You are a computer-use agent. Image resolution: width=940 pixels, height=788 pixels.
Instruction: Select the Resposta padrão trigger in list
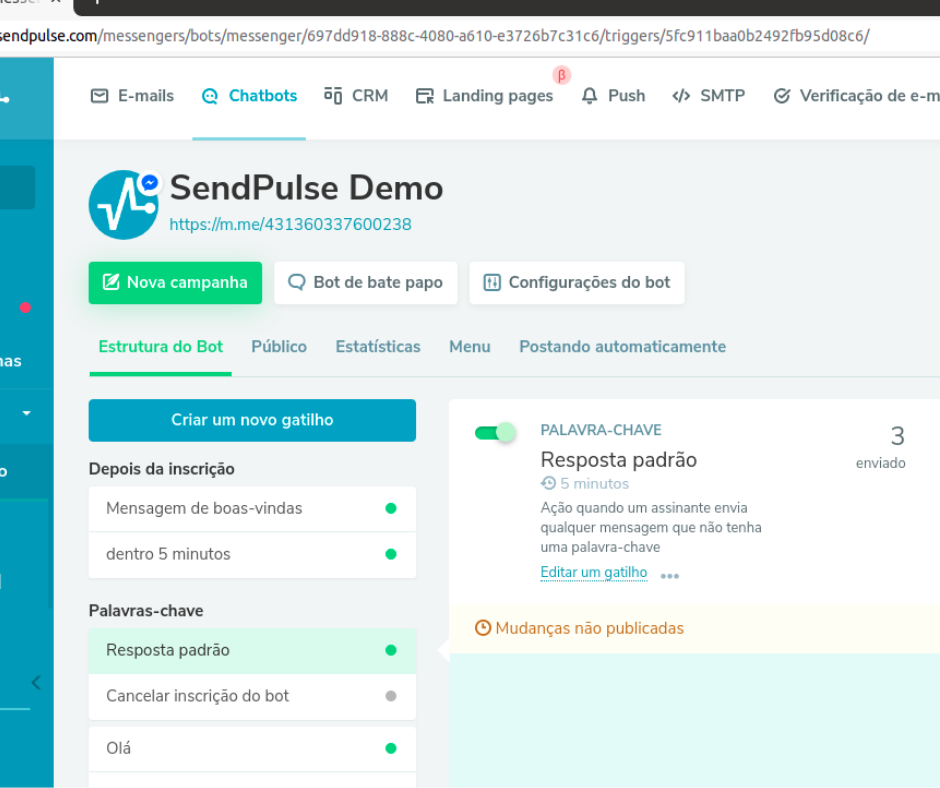(x=252, y=651)
